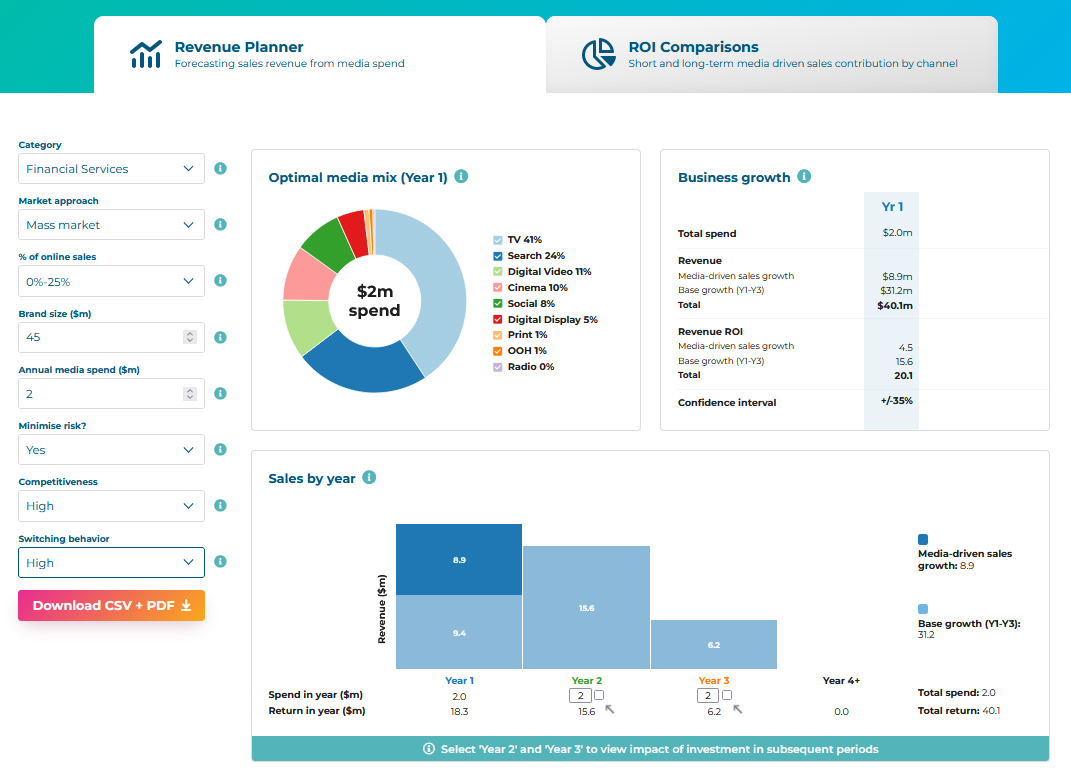Click the Base growth (Y1-Y3) legend swatch
This screenshot has height=780, width=1071.
pos(923,609)
